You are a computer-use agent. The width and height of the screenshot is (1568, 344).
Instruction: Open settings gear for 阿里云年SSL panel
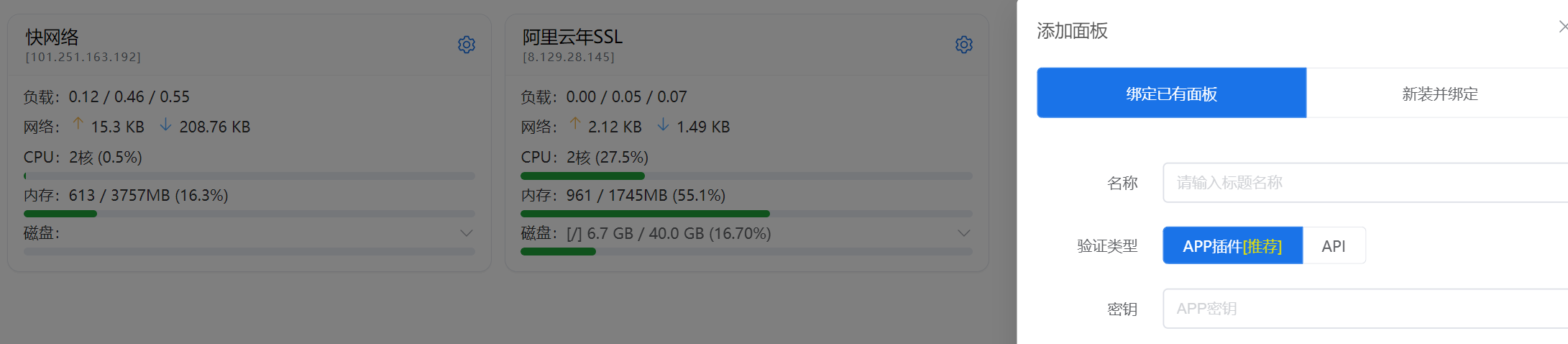(964, 45)
